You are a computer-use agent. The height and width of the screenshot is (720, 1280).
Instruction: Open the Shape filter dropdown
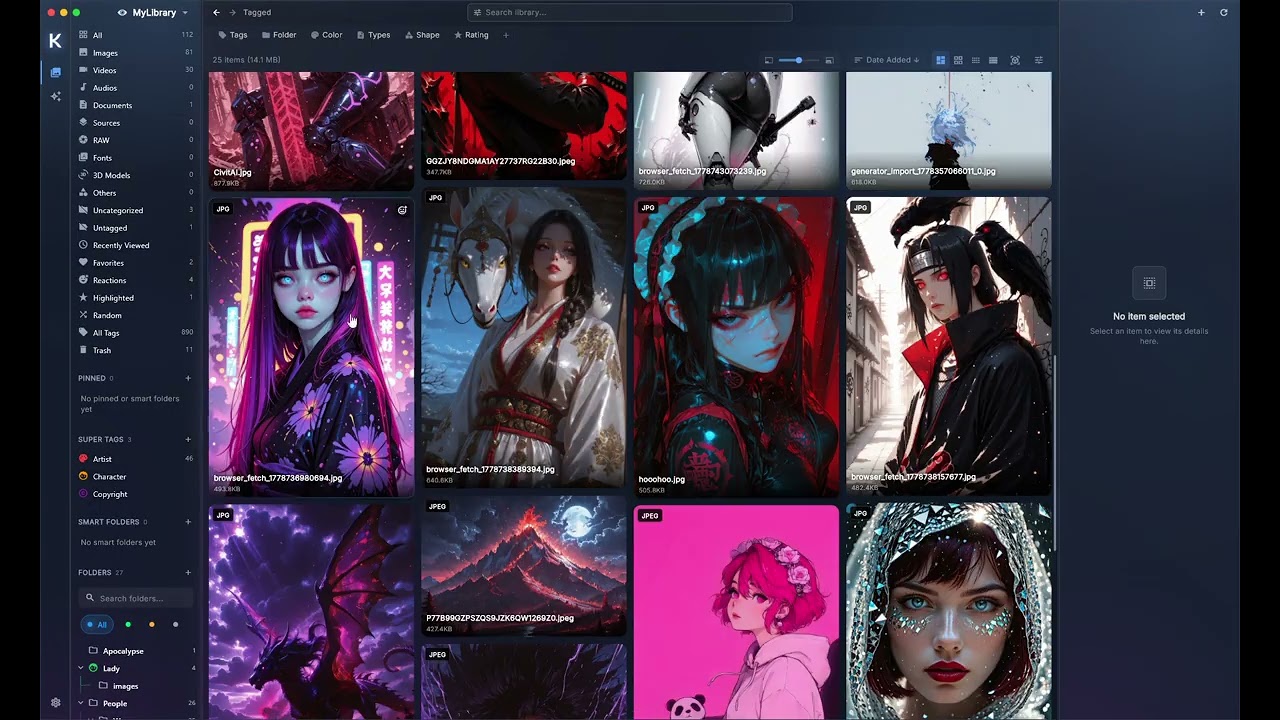coord(422,35)
